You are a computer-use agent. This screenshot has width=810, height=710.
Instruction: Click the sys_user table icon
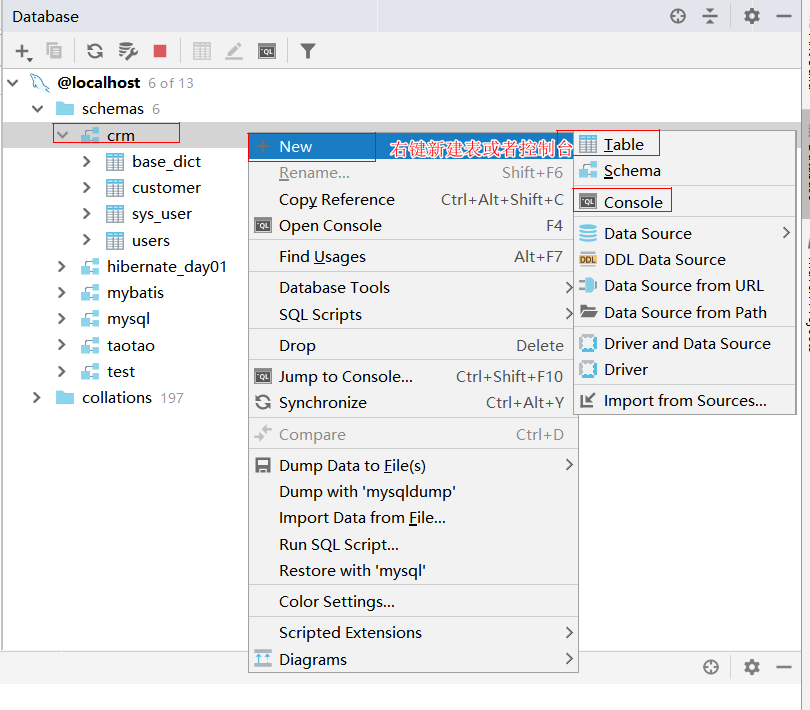115,214
